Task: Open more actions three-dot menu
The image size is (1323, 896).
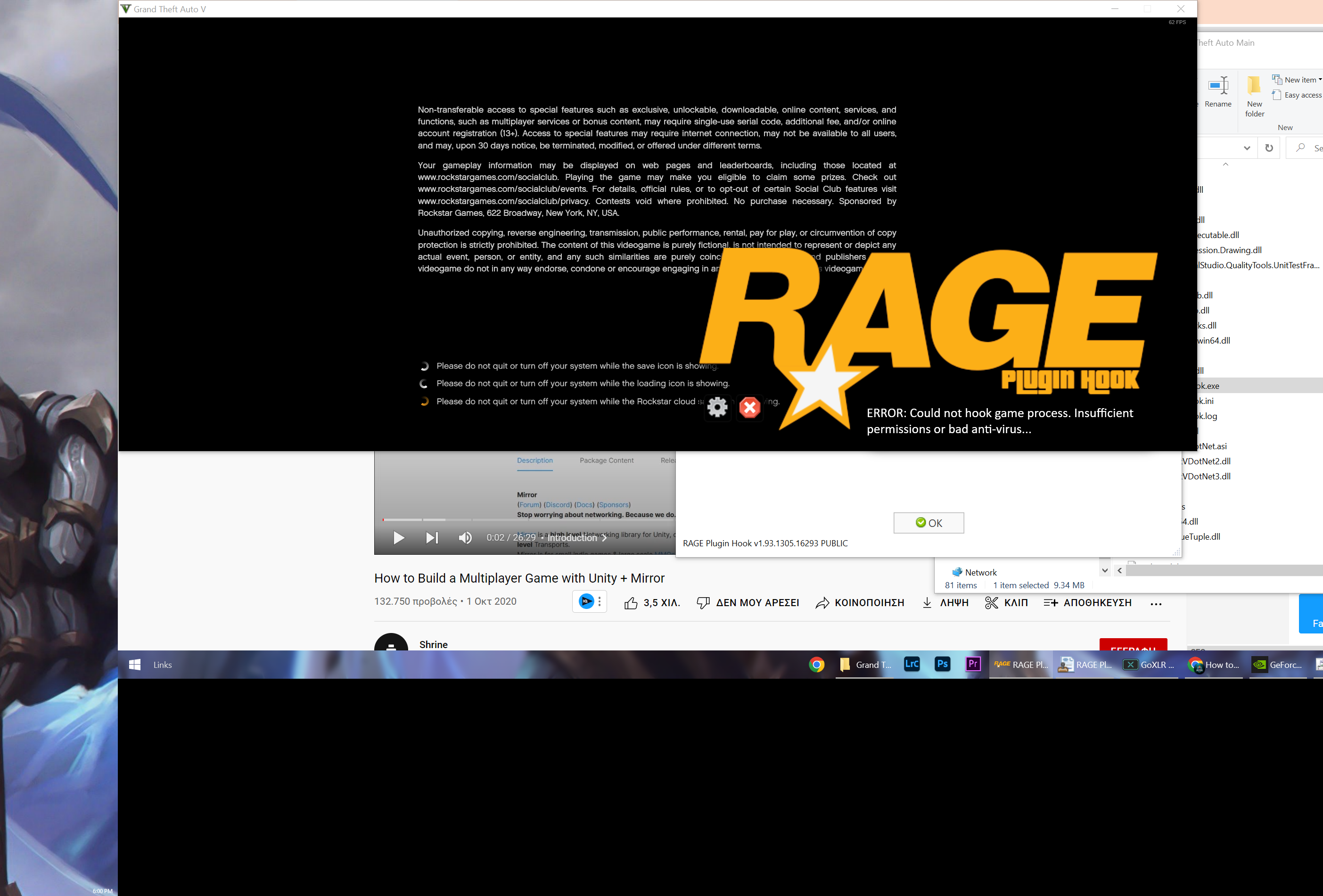Action: coord(1156,604)
